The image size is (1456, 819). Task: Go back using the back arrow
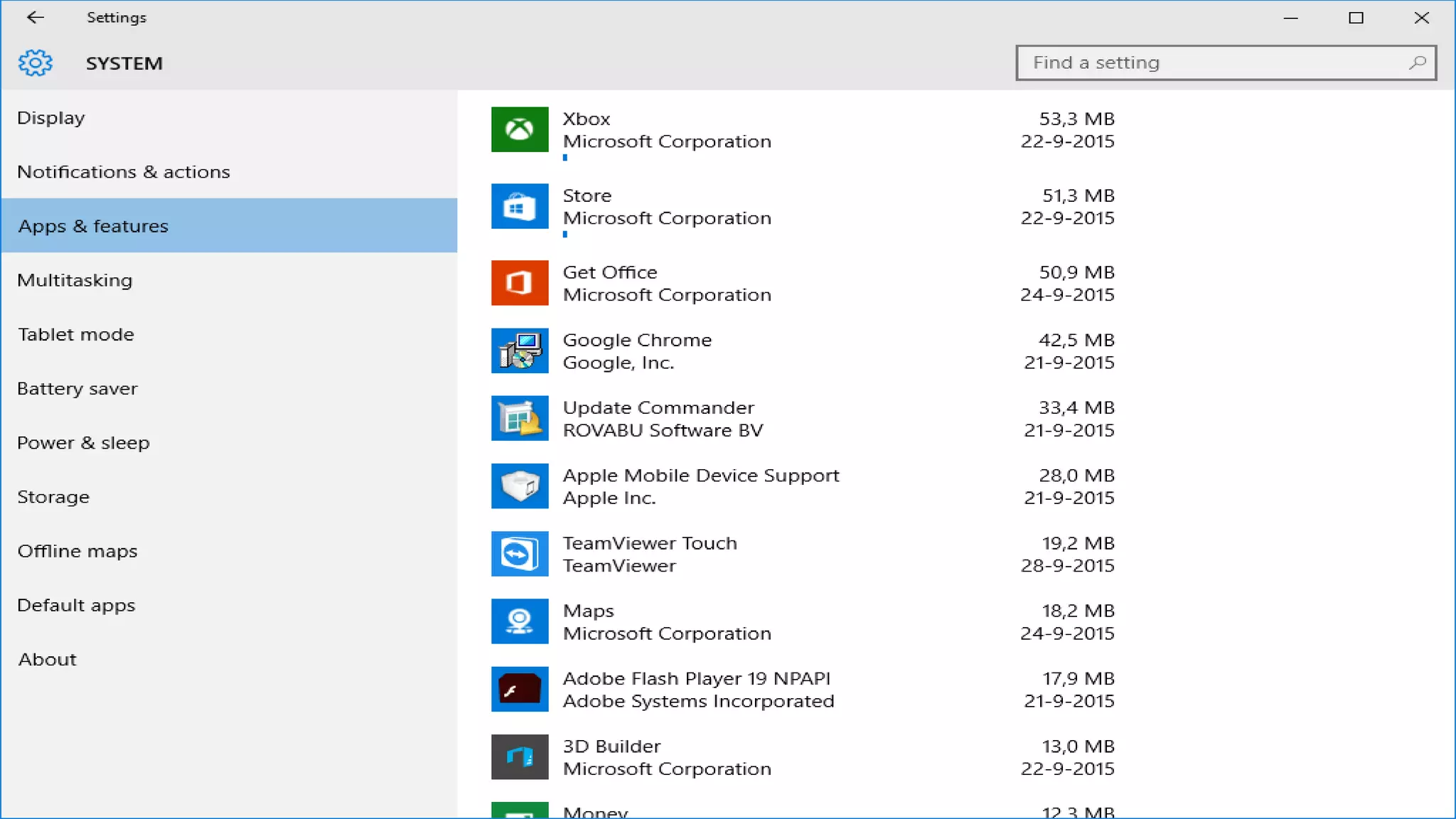click(35, 17)
